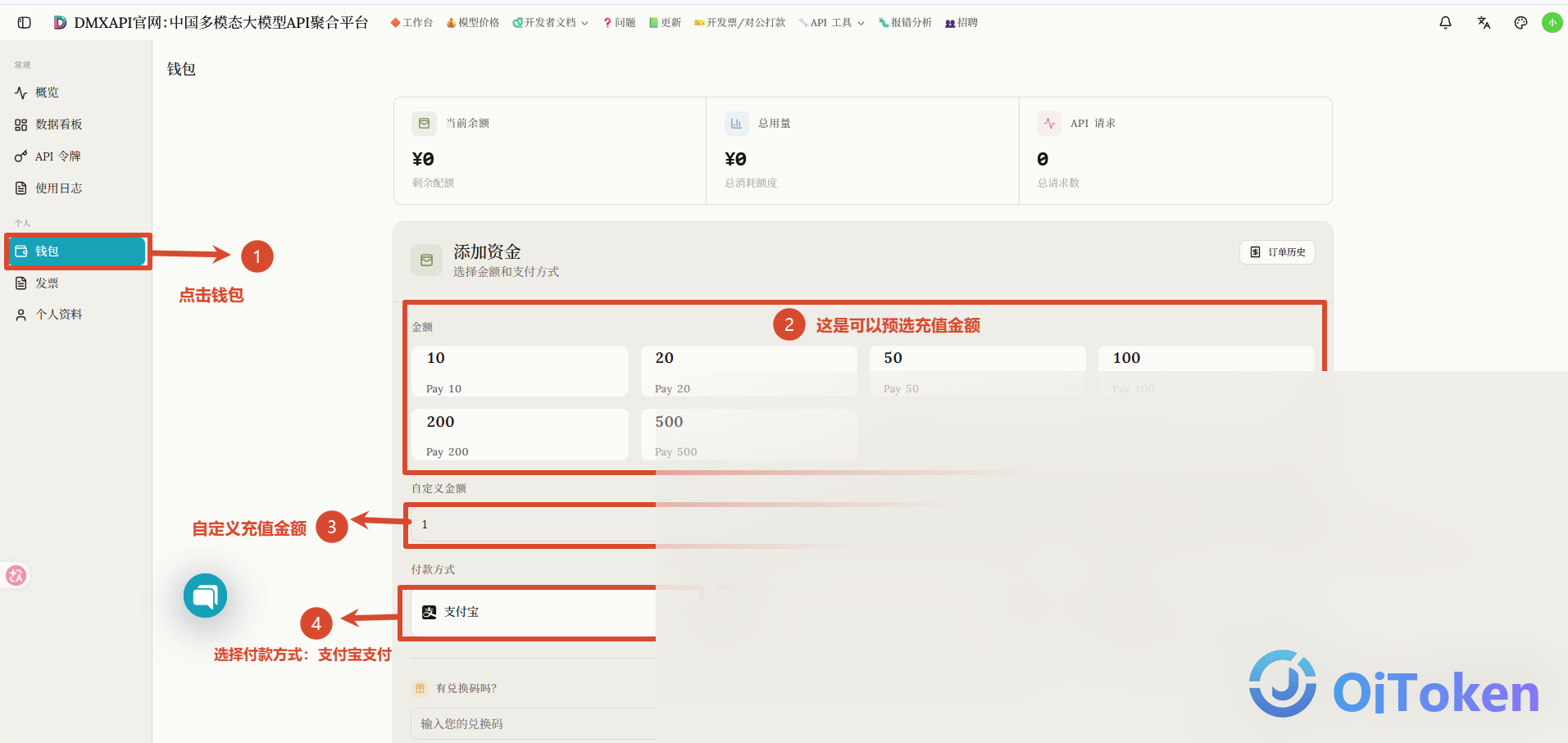Open the teal chat support bubble
1568x743 pixels.
(205, 596)
